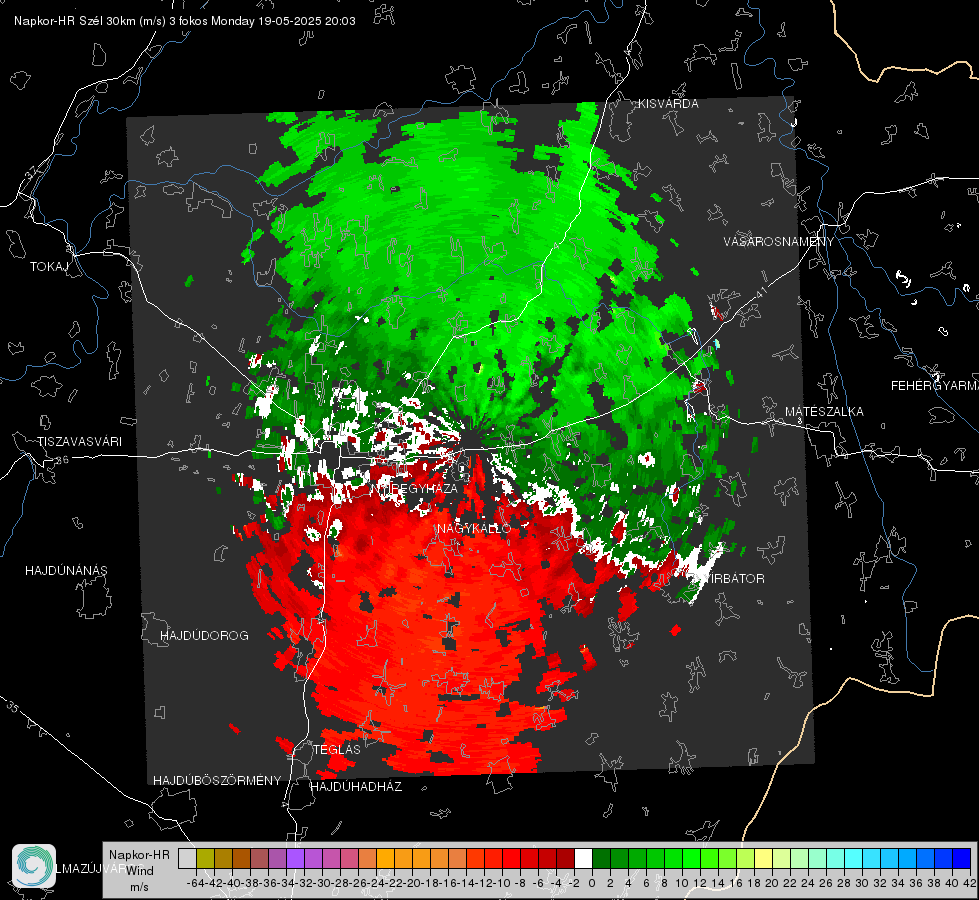Click the VÁSÁROSNAMÉNY town label
Screen dimensions: 979x900
[x=779, y=241]
